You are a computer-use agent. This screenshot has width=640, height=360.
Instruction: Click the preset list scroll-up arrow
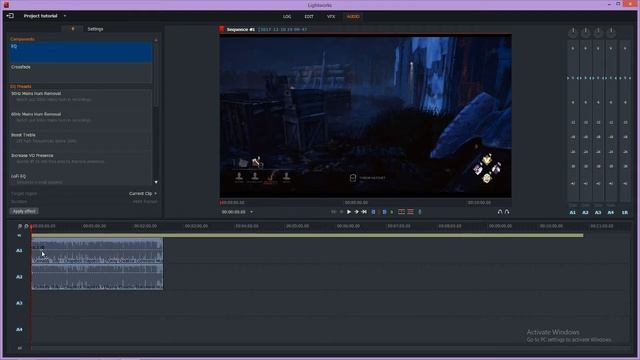156,40
